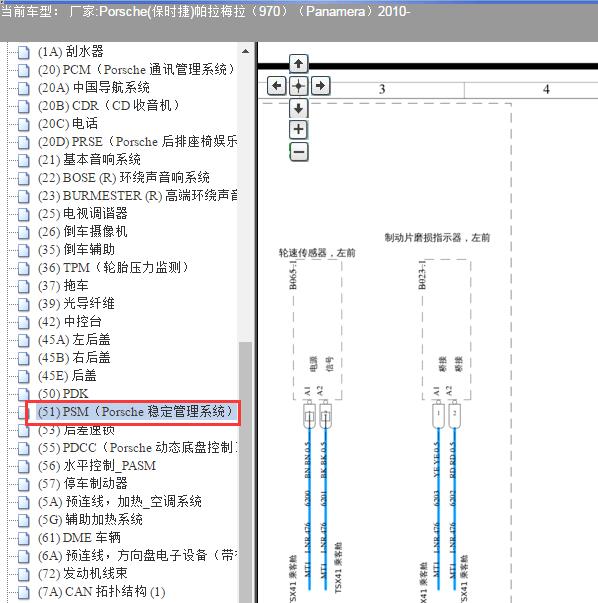Open the (20C) 电话 diagram
The height and width of the screenshot is (603, 598).
click(x=68, y=123)
